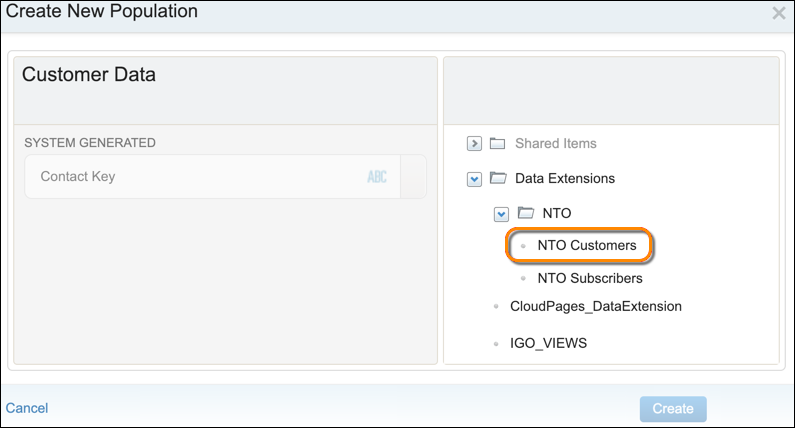
Task: Cancel the new population dialog
Action: pyautogui.click(x=27, y=408)
